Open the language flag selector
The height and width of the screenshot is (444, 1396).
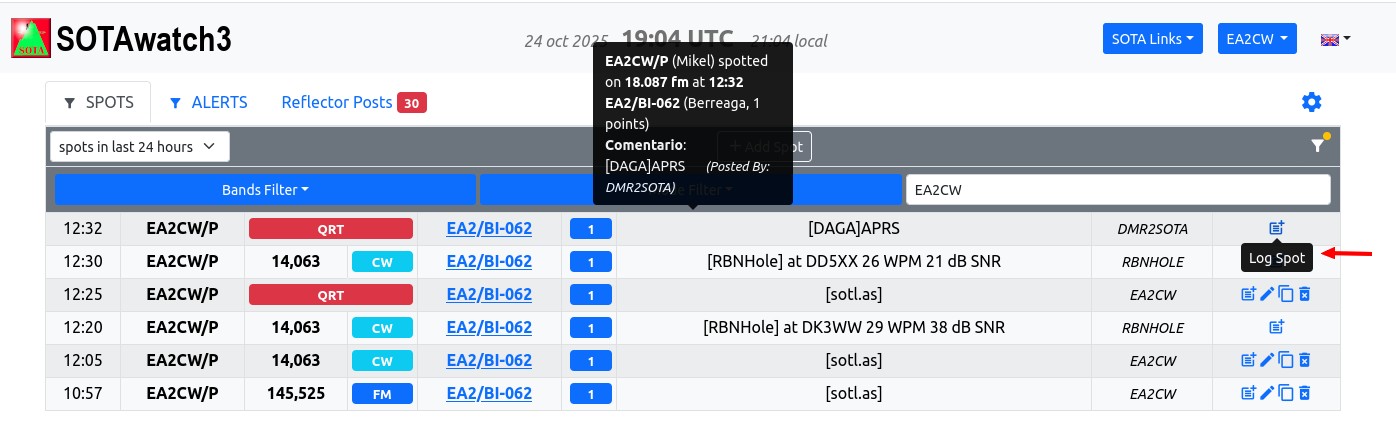click(1335, 39)
